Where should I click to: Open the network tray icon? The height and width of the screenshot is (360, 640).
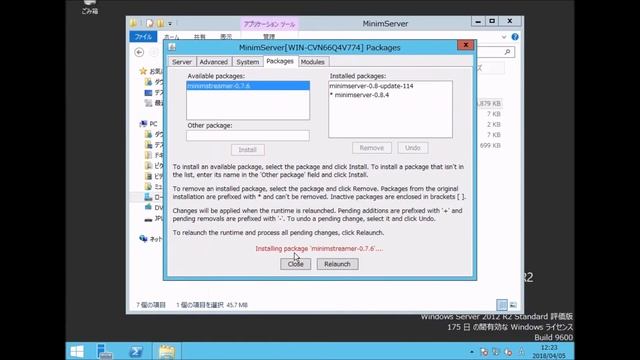click(496, 351)
